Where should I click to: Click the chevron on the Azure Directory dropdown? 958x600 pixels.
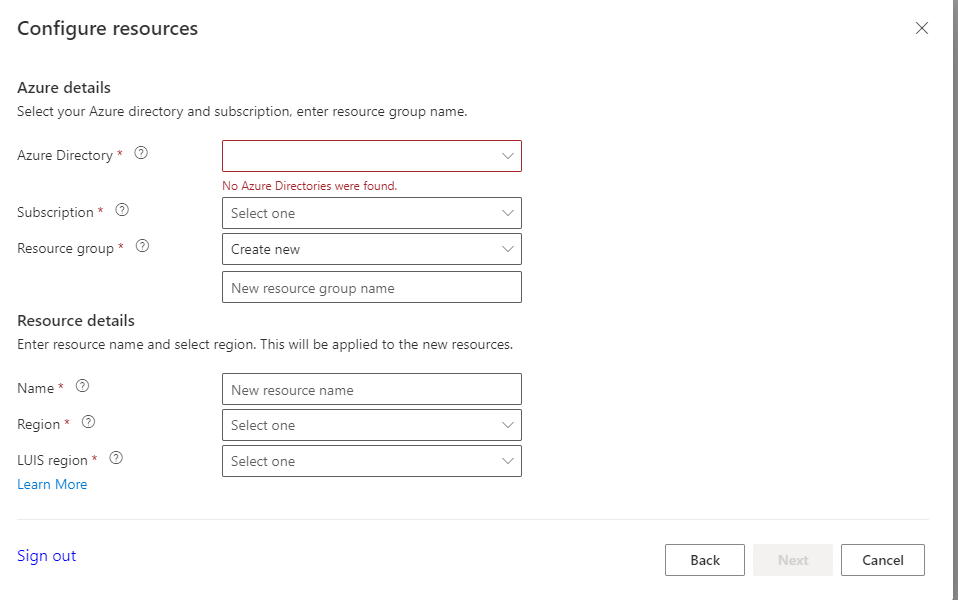click(508, 156)
